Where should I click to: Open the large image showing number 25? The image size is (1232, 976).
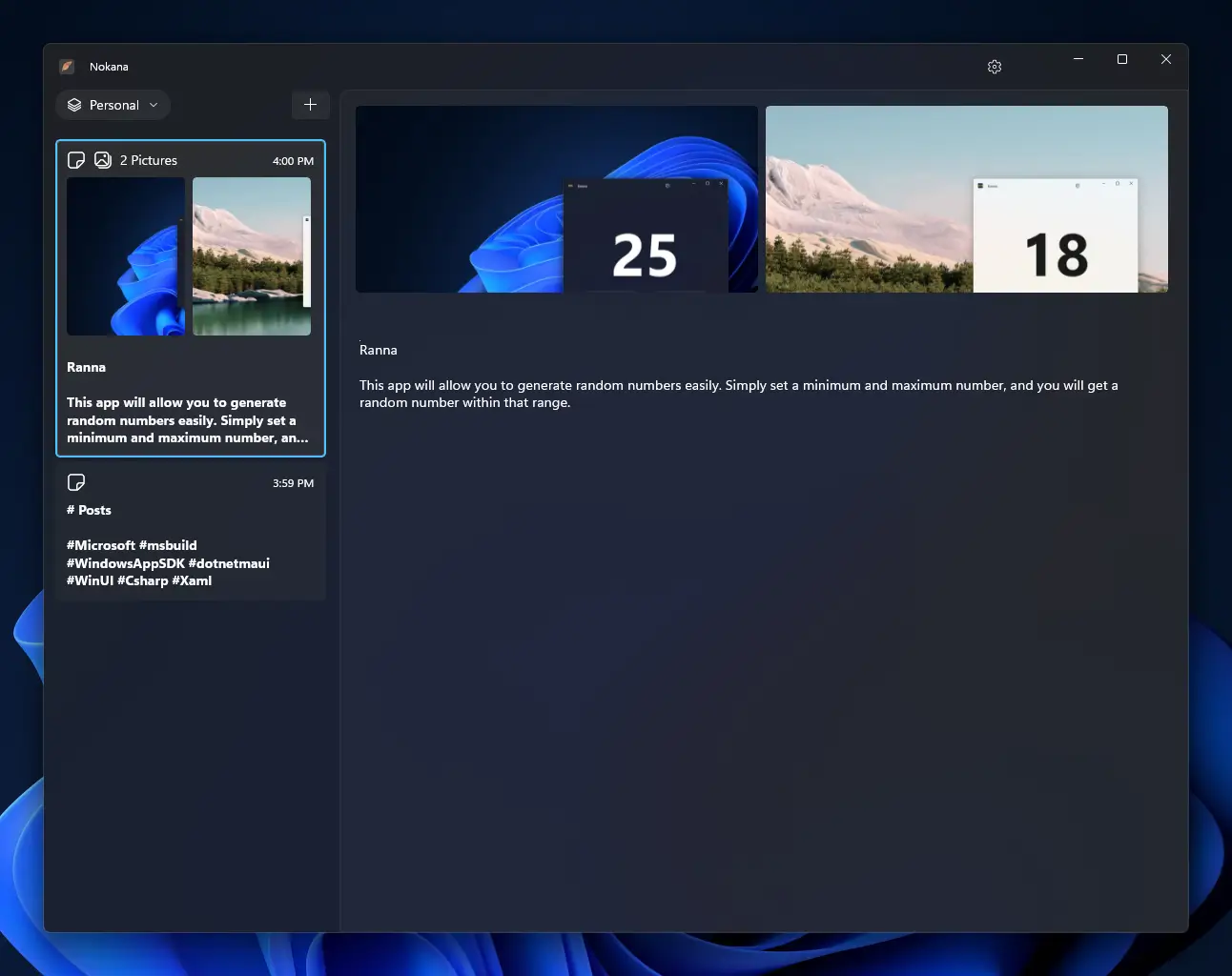[557, 199]
